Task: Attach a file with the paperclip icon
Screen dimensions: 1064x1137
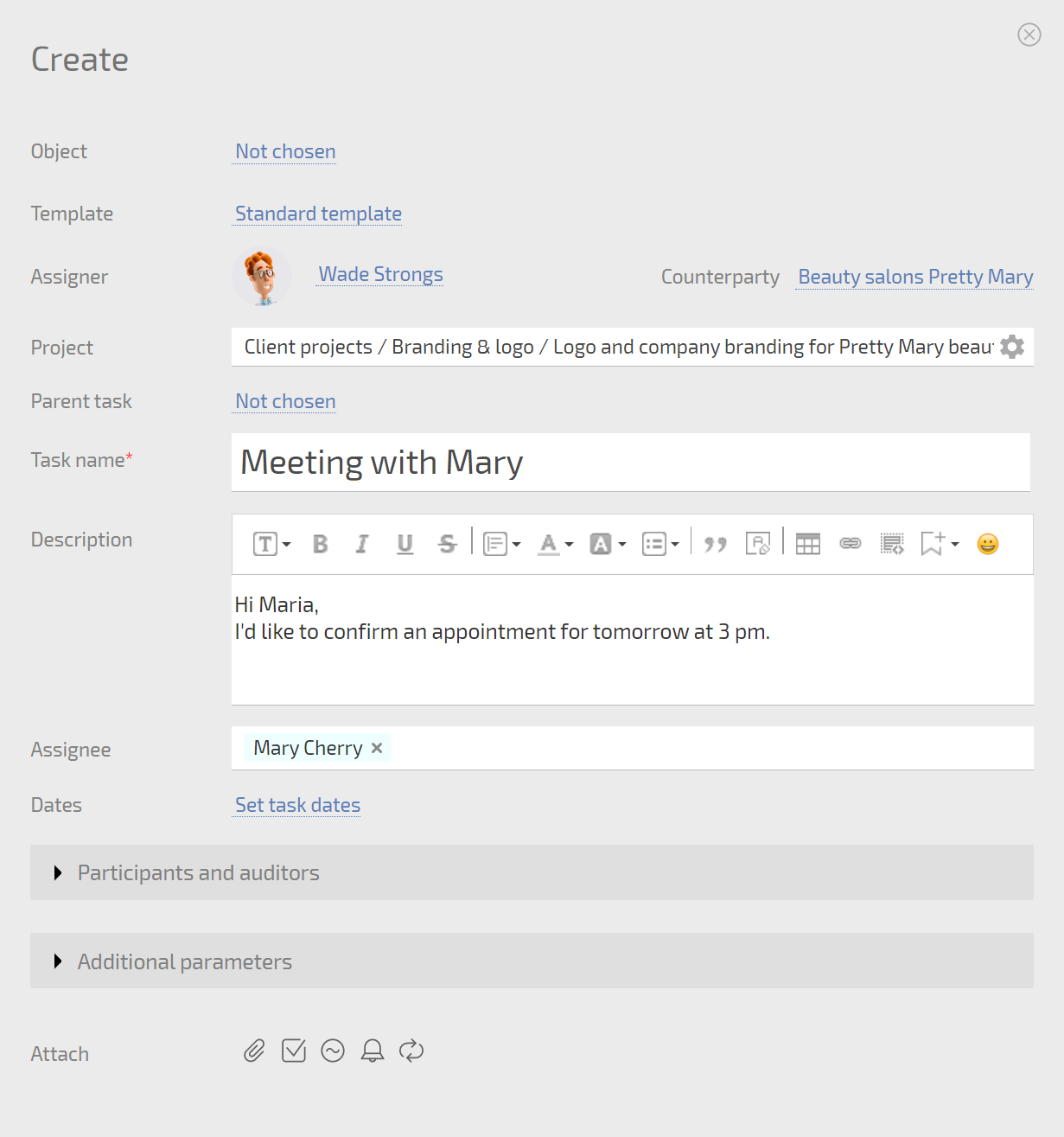Action: [254, 1051]
